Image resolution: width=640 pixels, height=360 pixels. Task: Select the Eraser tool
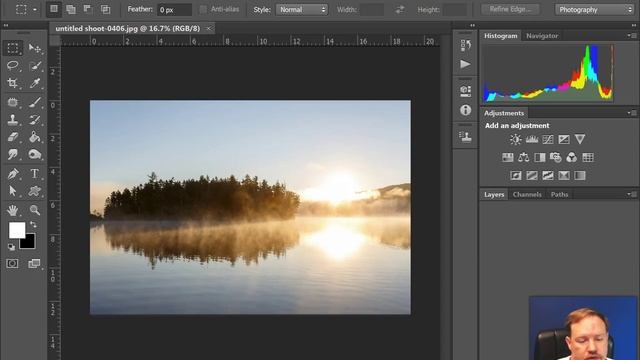(x=13, y=137)
